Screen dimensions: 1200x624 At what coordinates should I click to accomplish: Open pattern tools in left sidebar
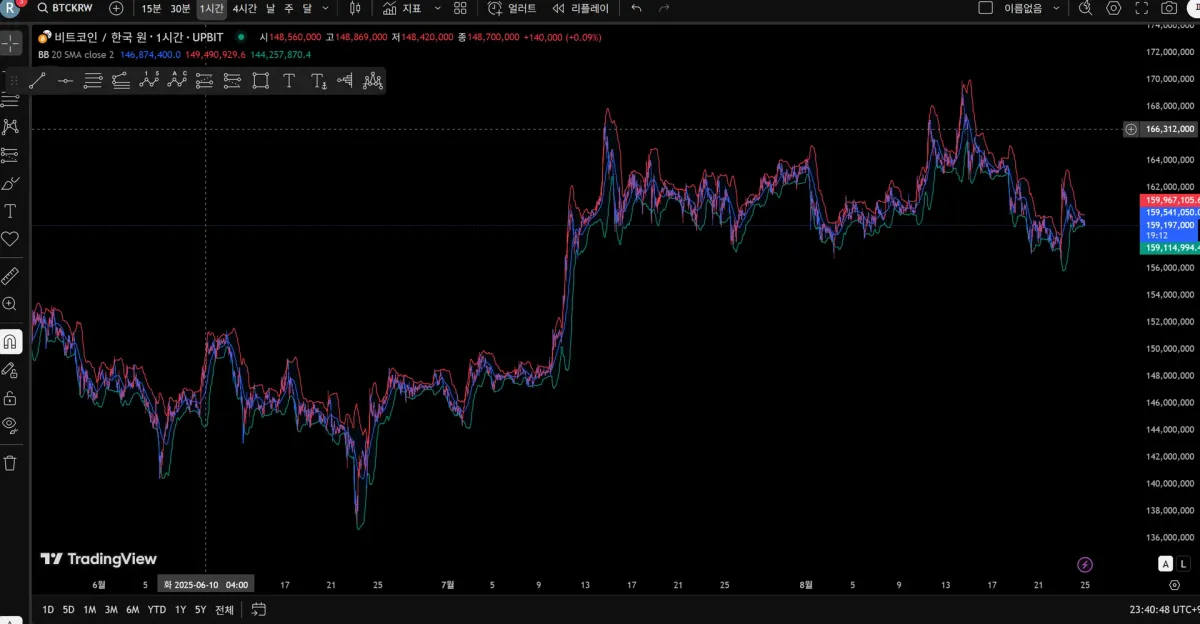coord(10,127)
